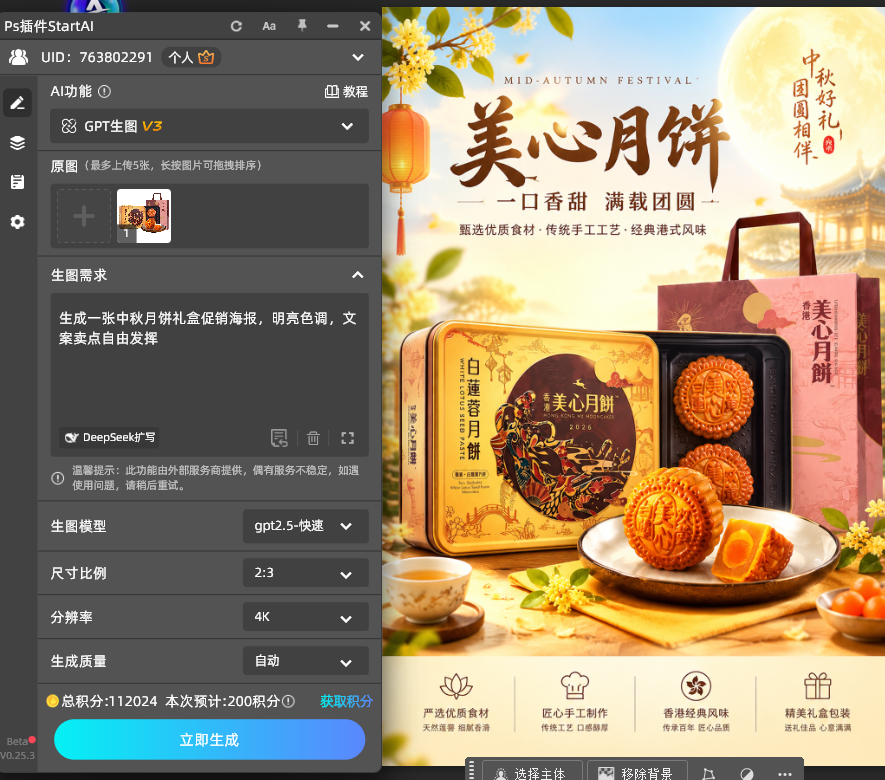Open the 生图模型 gpt2.5-快速 dropdown
This screenshot has height=780, width=885.
tap(305, 526)
